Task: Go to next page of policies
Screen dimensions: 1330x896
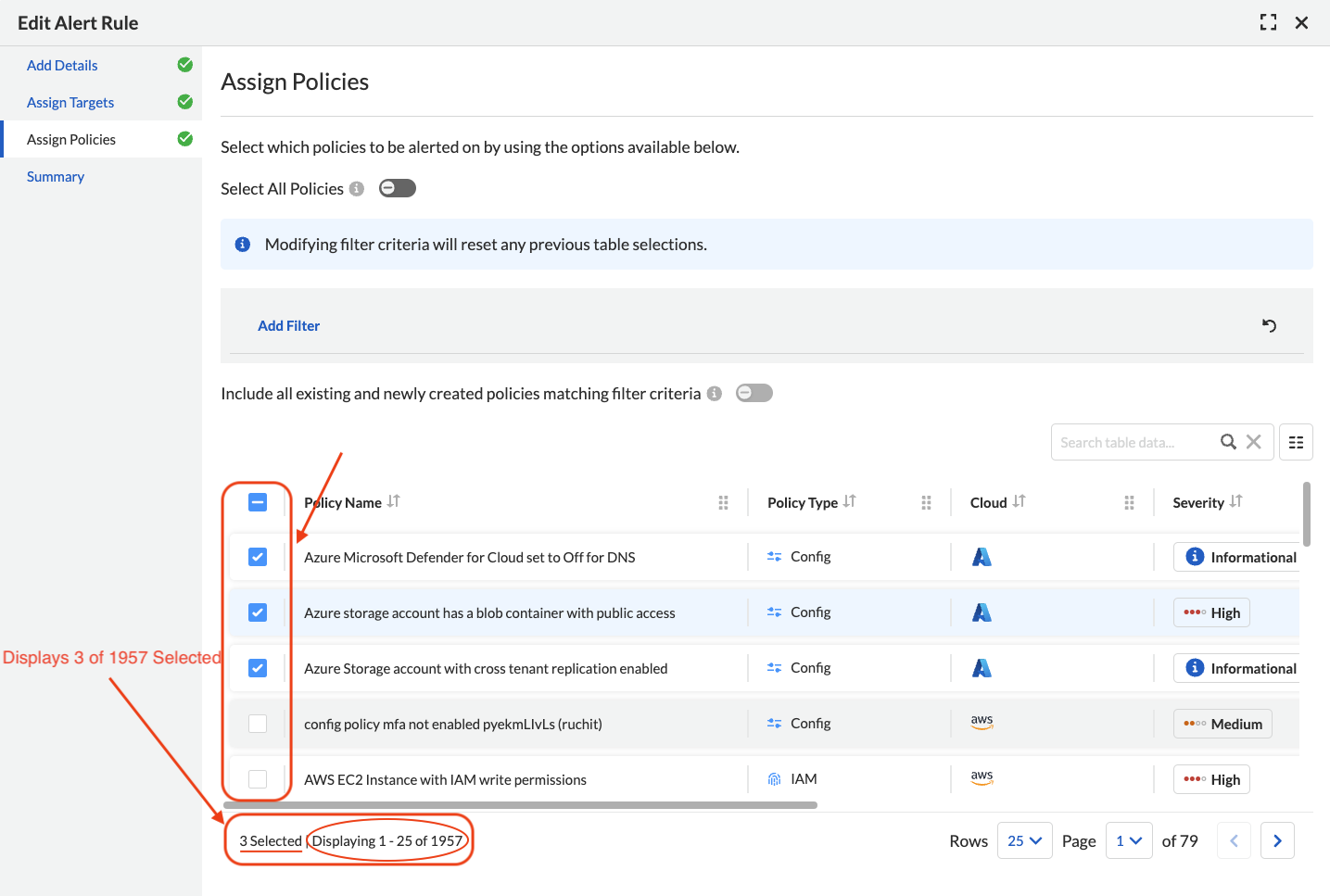Action: click(x=1277, y=840)
